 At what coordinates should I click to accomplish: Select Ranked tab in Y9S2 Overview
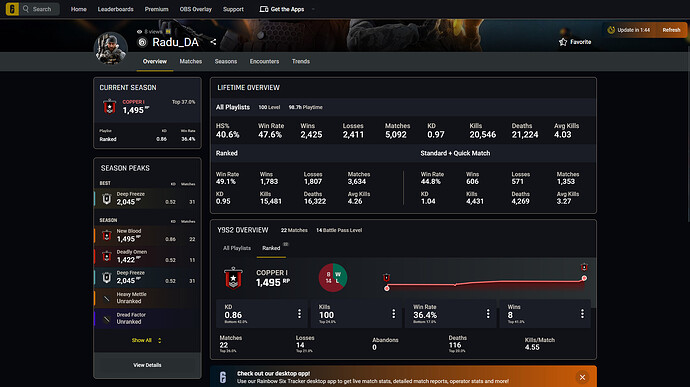tap(271, 248)
